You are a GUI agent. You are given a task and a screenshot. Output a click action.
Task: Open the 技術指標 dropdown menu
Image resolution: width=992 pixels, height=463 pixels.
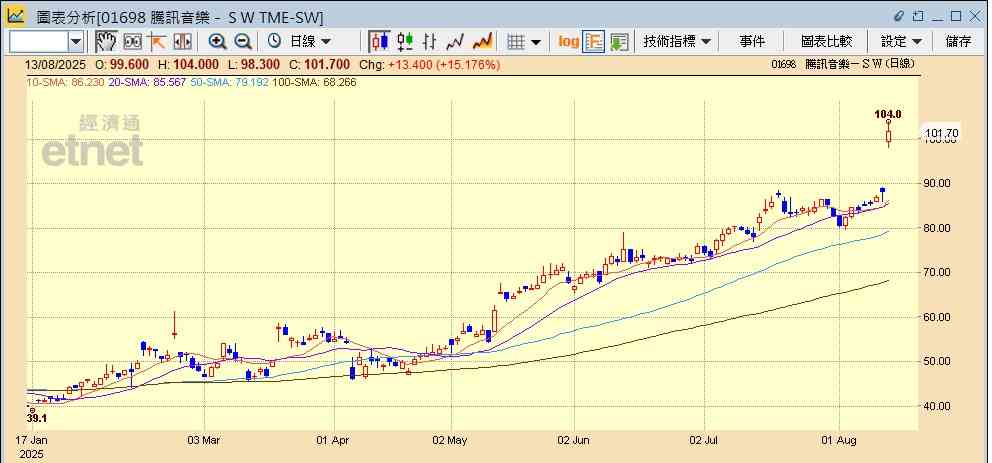(677, 42)
